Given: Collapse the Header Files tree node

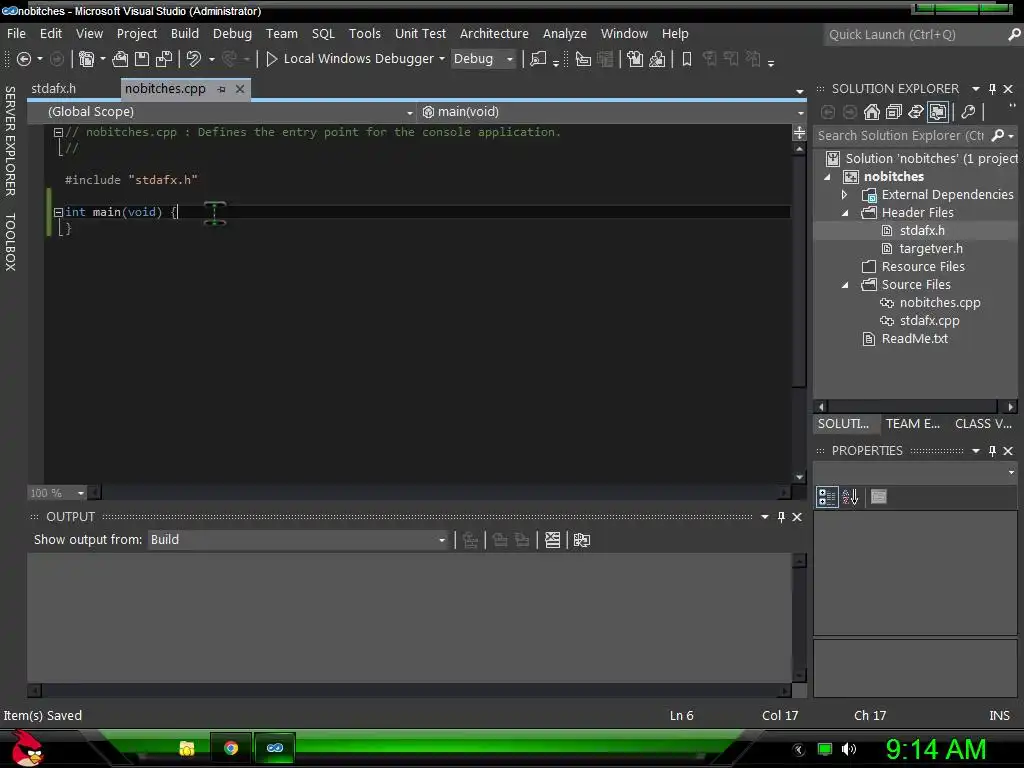Looking at the screenshot, I should pyautogui.click(x=844, y=213).
